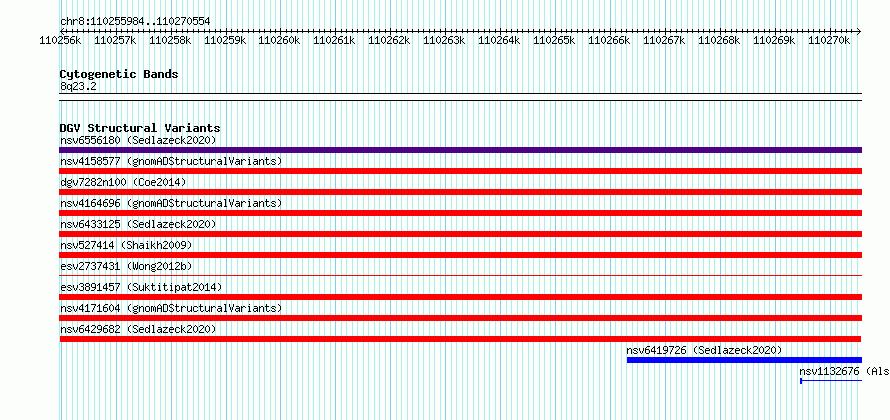
Task: Pick the 110261k position on the scale
Action: pos(335,40)
